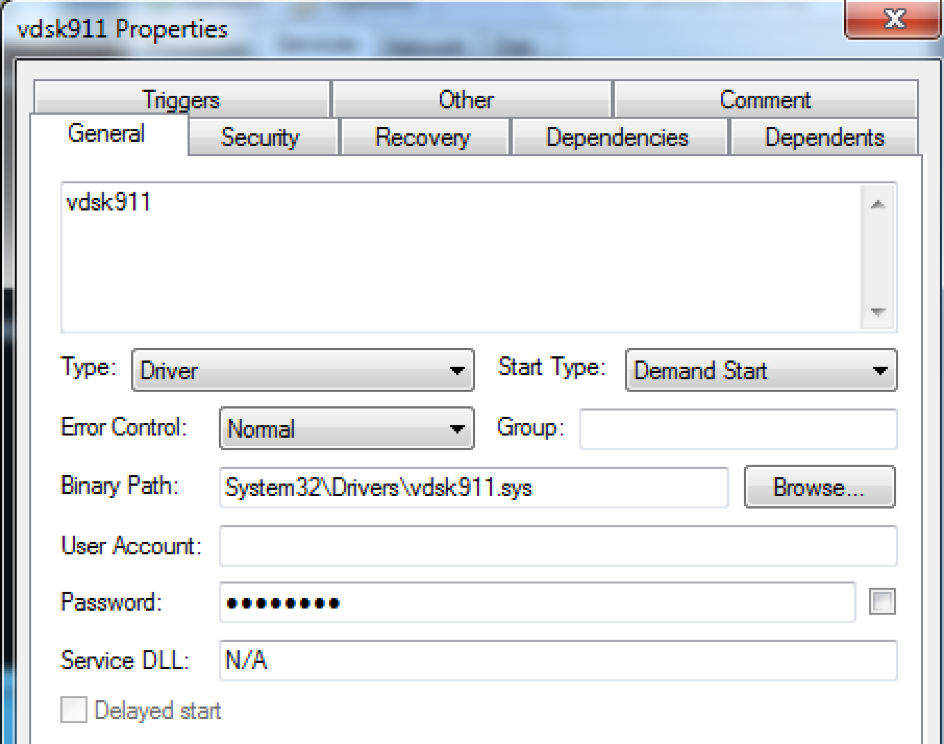Tick the Delayed start checkbox
Image resolution: width=944 pixels, height=744 pixels.
coord(74,711)
